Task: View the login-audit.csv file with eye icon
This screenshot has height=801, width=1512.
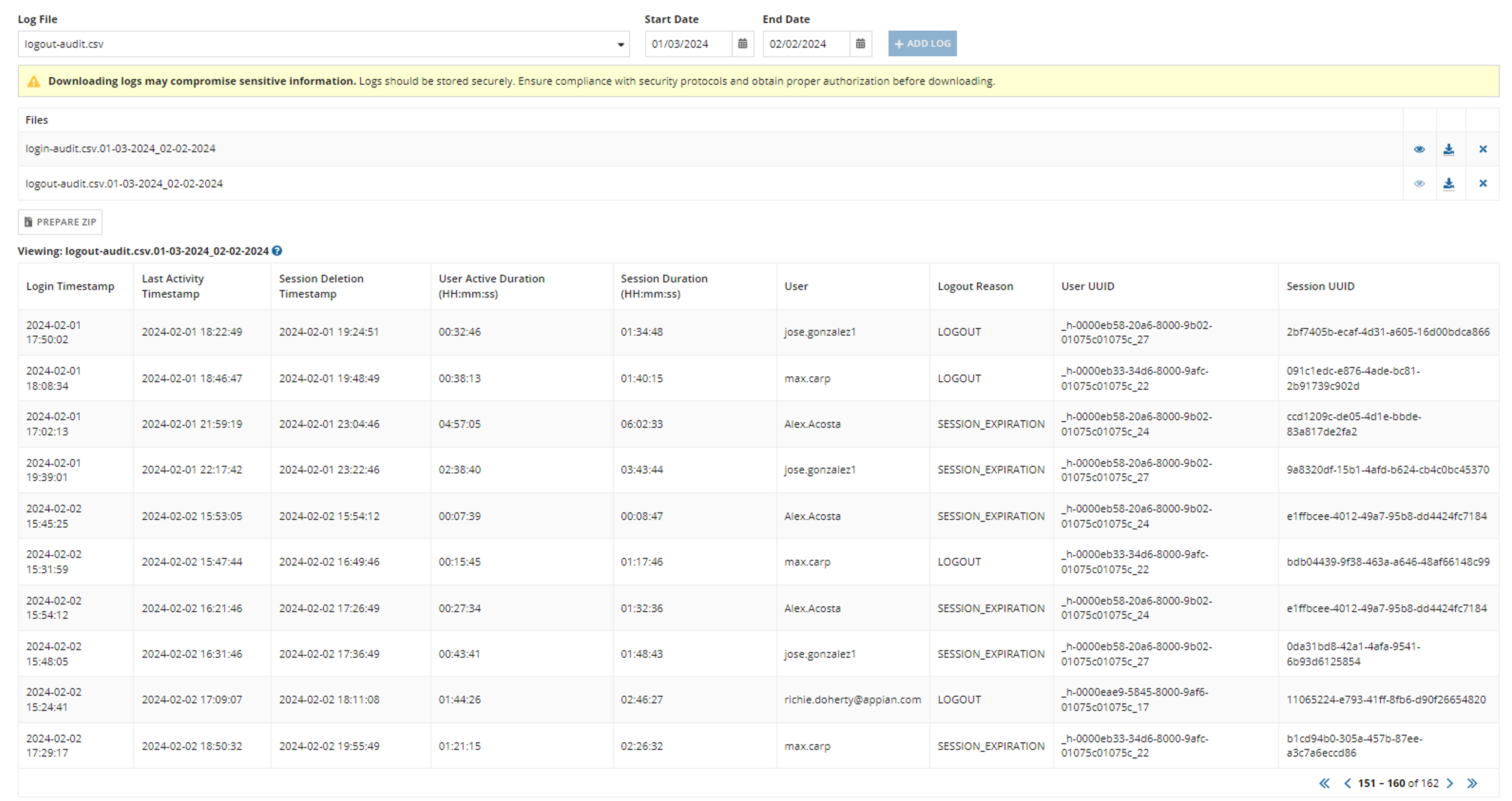Action: pyautogui.click(x=1419, y=149)
